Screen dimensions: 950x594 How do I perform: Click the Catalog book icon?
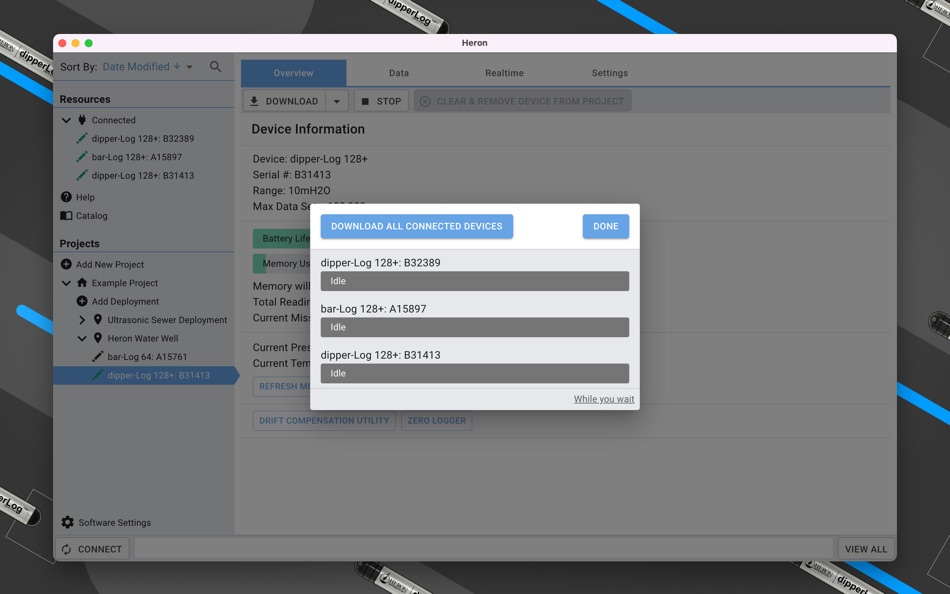[66, 216]
